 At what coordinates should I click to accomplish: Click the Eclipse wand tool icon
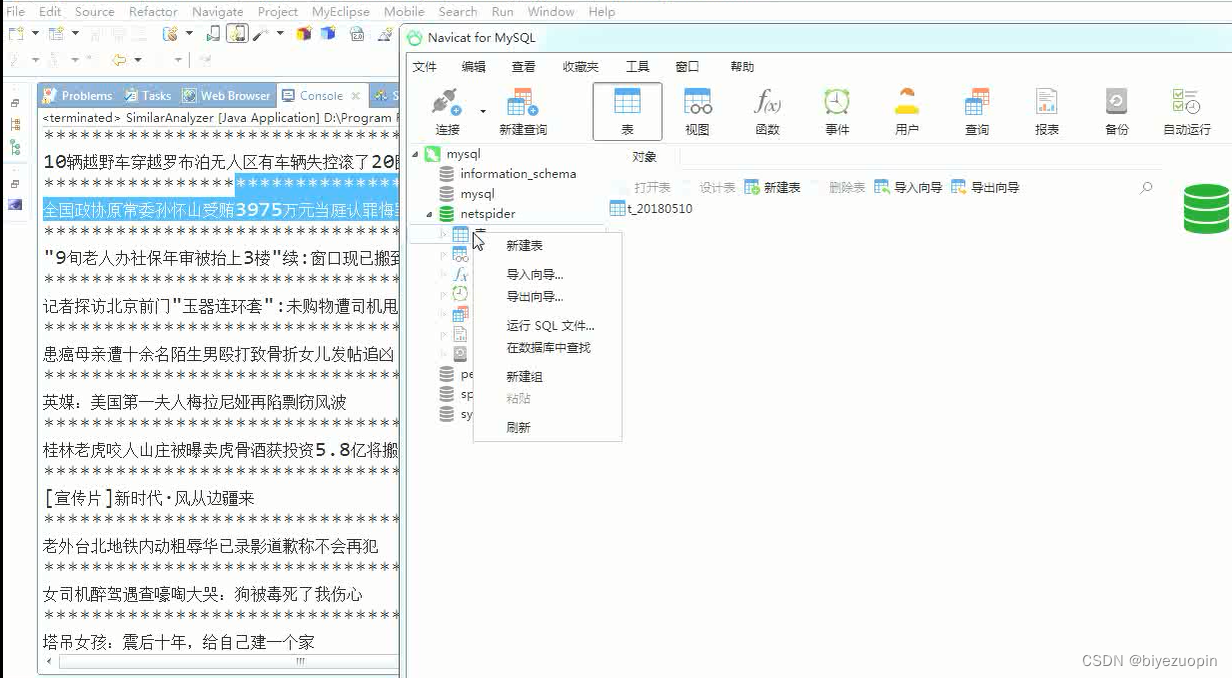[261, 33]
